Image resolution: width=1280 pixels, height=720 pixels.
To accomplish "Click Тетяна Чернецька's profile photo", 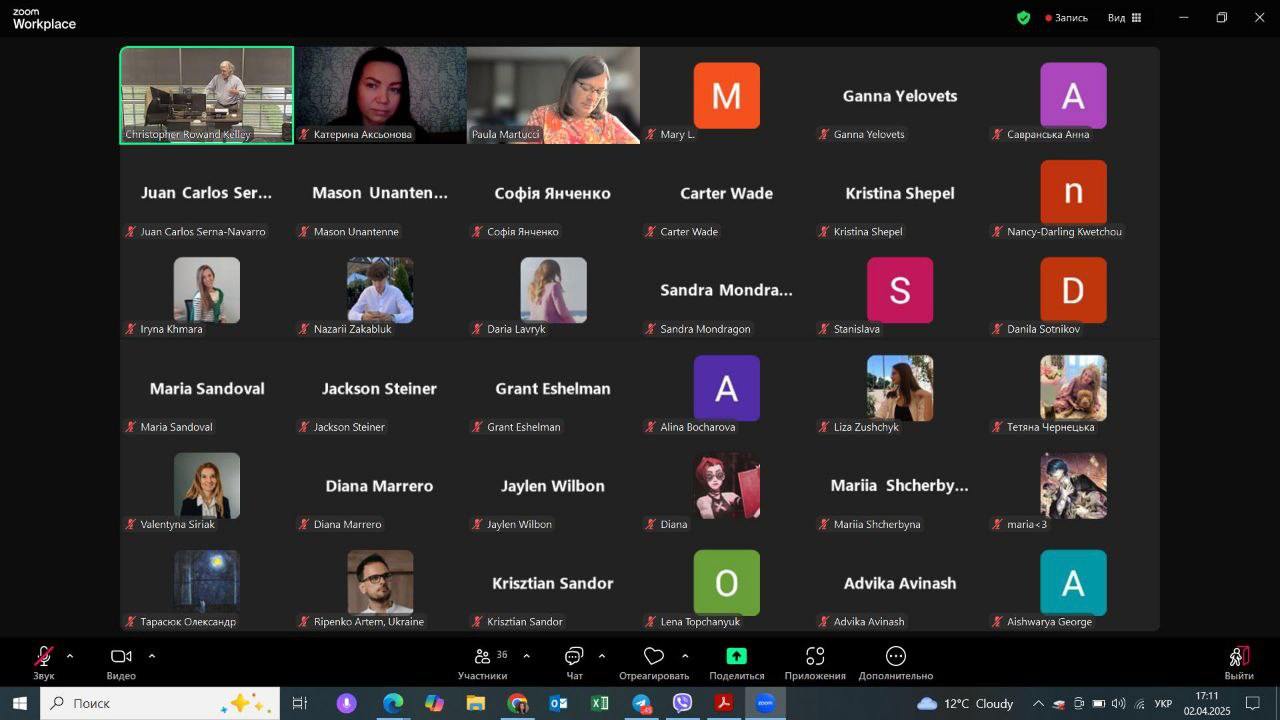I will point(1073,388).
